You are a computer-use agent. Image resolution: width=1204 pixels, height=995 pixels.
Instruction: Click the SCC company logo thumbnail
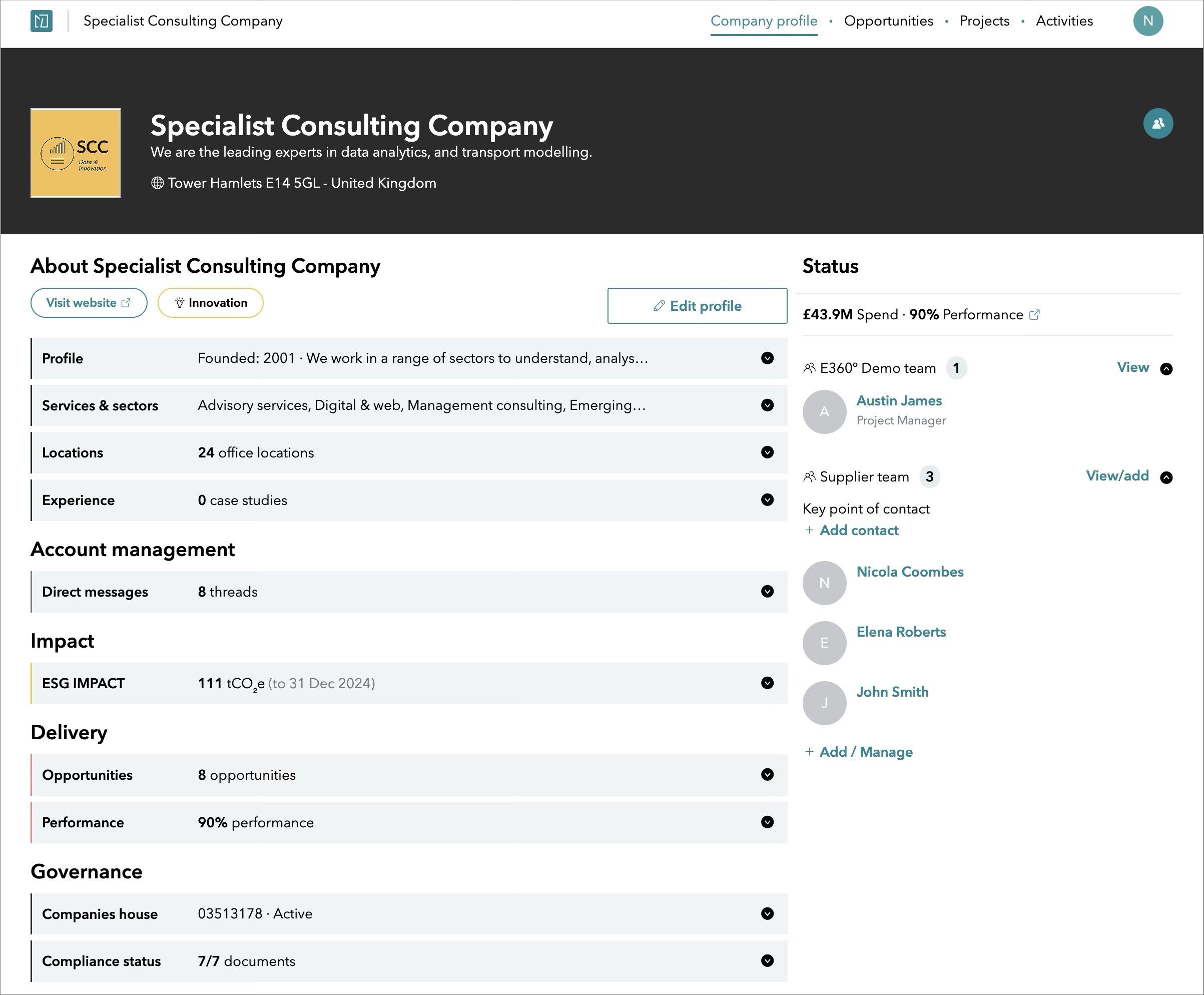click(76, 153)
